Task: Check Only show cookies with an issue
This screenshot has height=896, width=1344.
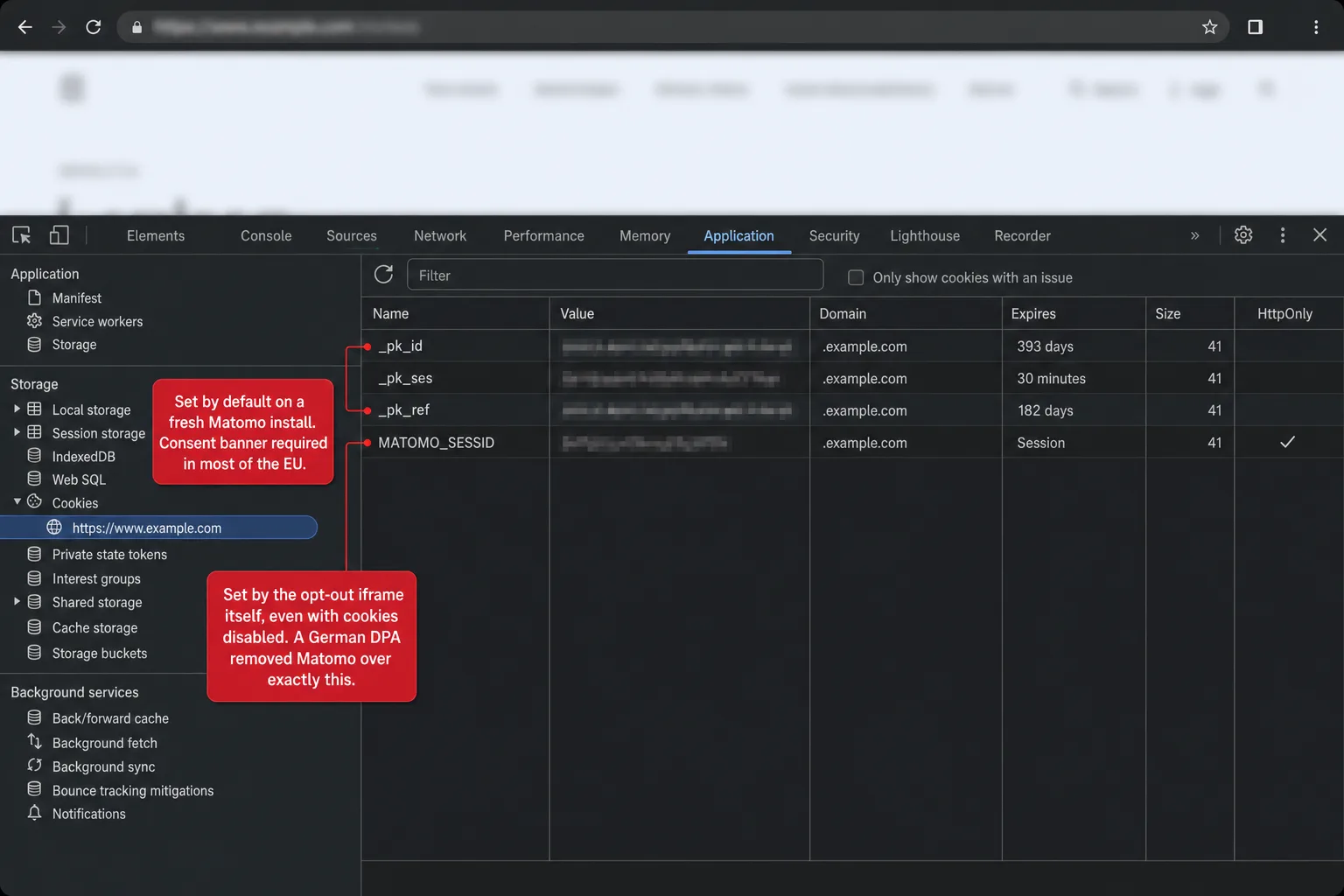Action: point(856,277)
